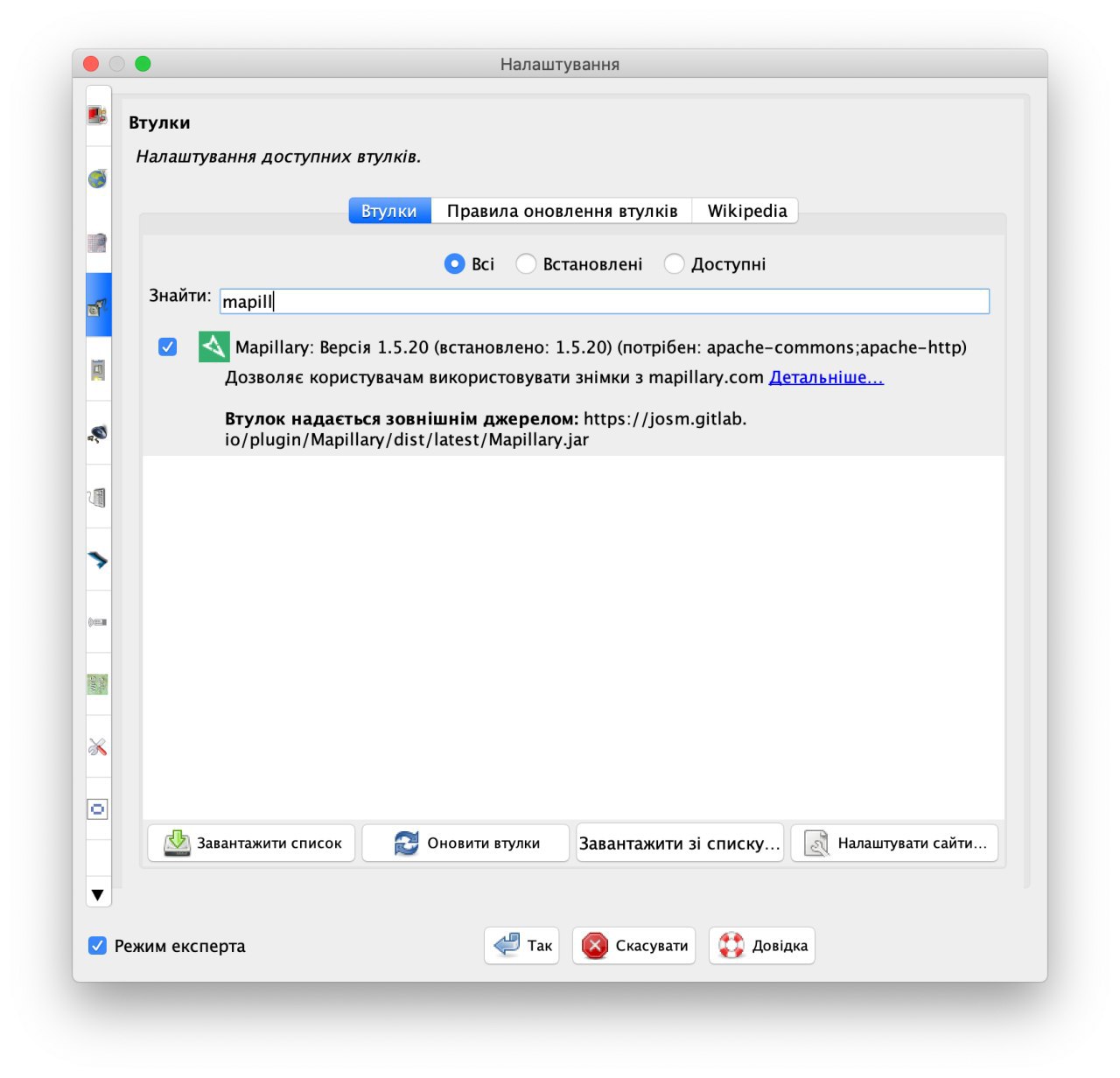Open the Remote control sidebar icon
Viewport: 1120px width, 1078px height.
coord(97,622)
